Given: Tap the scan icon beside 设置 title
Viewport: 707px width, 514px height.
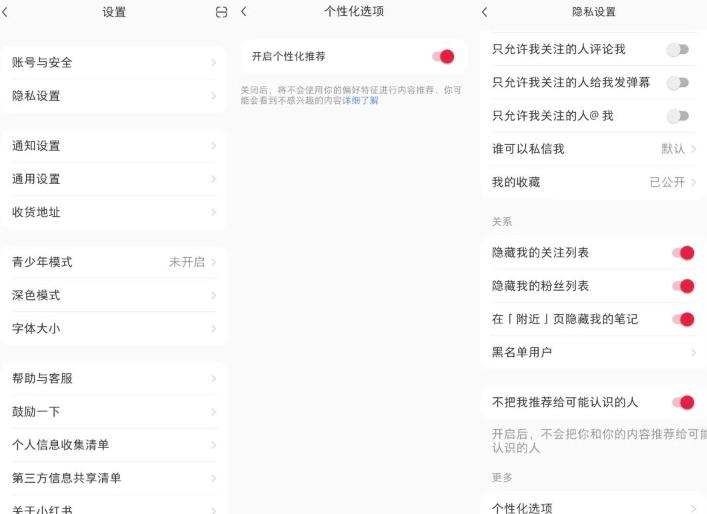Looking at the screenshot, I should [222, 12].
